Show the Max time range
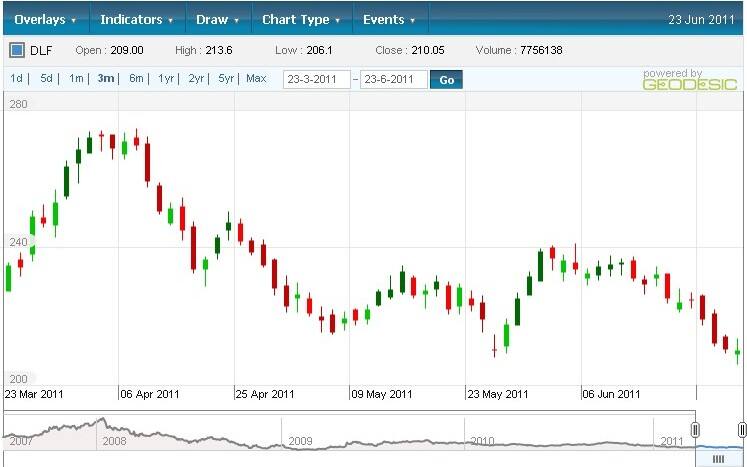This screenshot has width=747, height=467. (x=256, y=79)
